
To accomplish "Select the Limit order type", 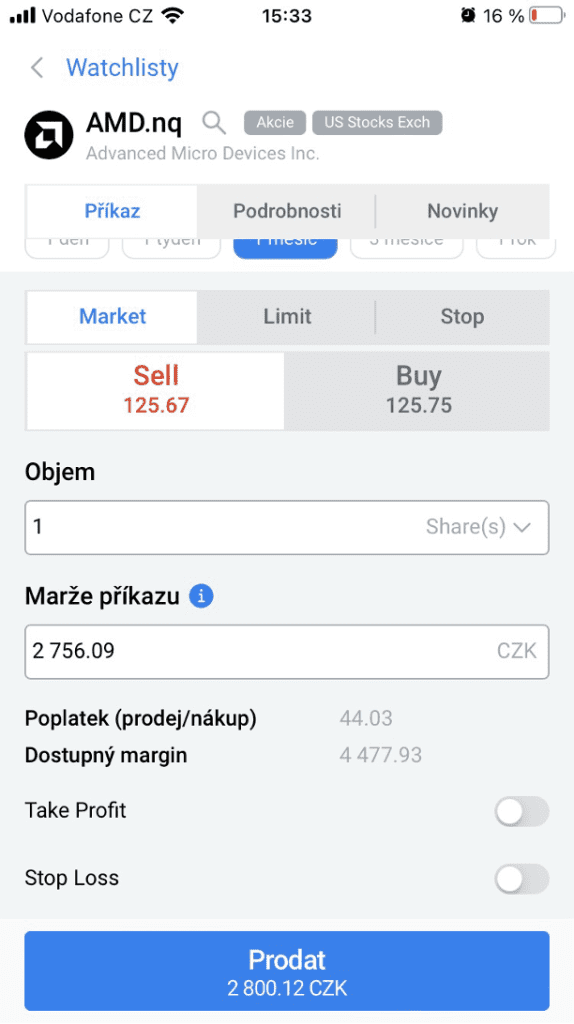I will tap(287, 317).
